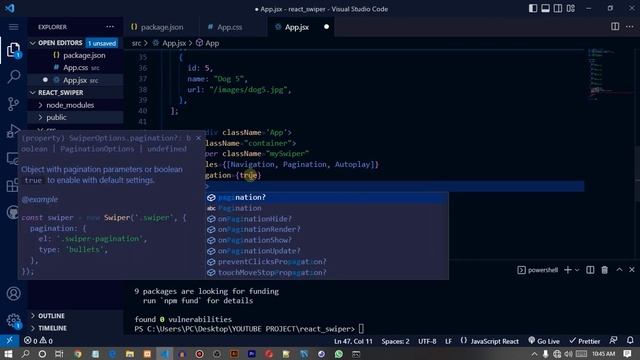Open notifications bell in status bar

pos(630,340)
